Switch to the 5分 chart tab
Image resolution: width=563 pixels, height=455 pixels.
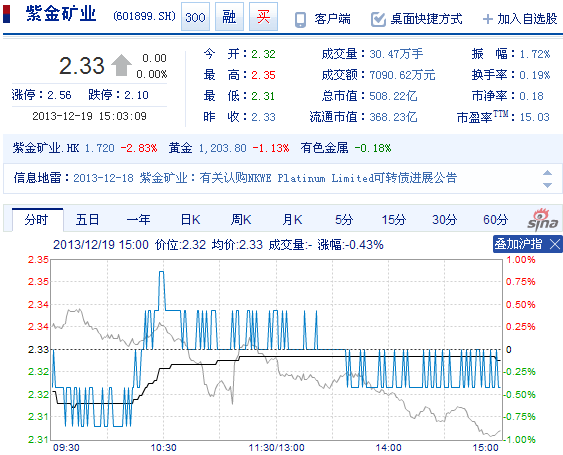click(344, 220)
